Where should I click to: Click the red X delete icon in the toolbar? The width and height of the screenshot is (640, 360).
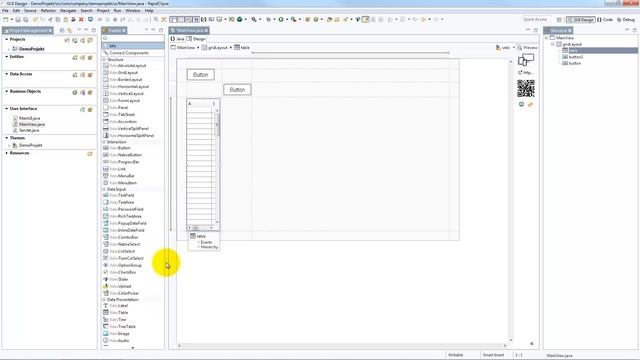coord(81,19)
